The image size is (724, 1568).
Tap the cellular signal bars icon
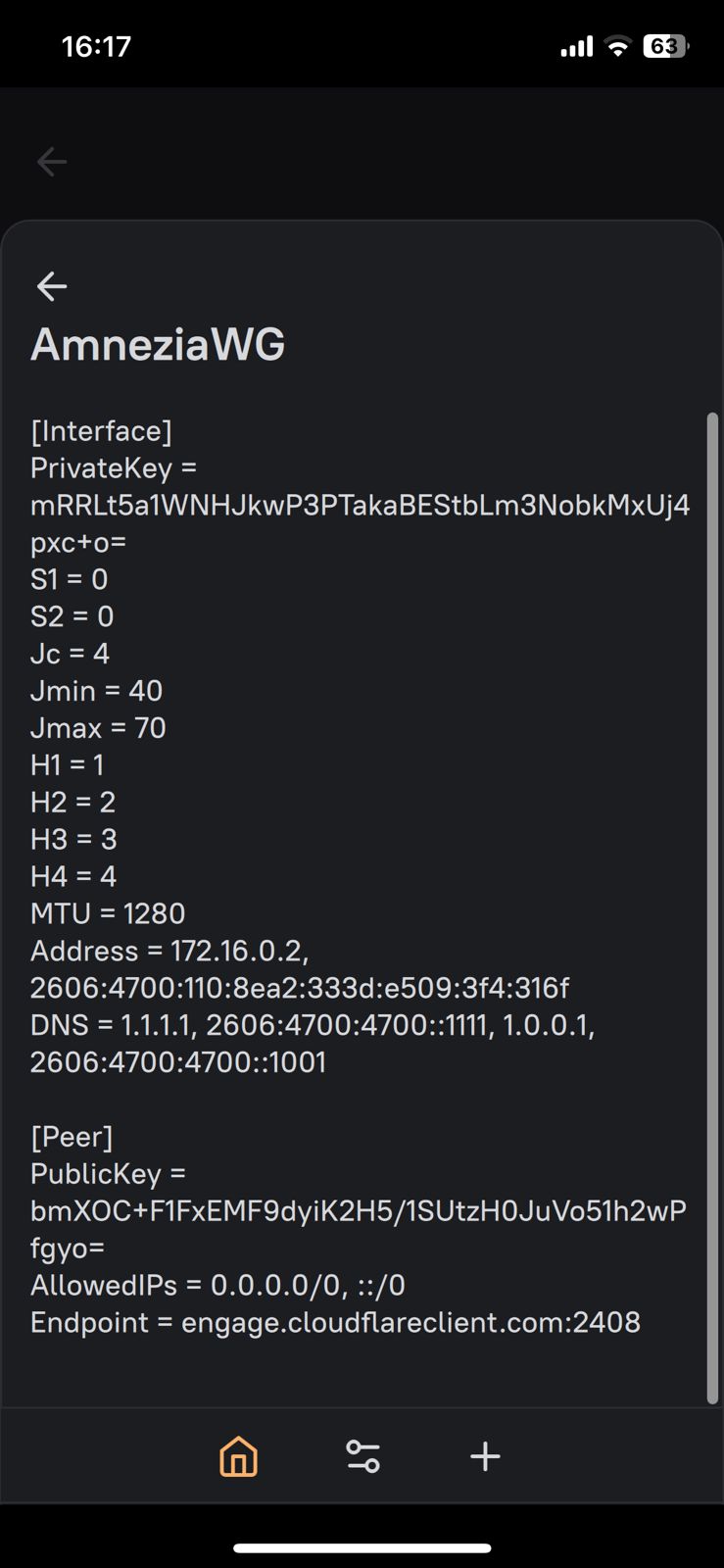coord(576,46)
